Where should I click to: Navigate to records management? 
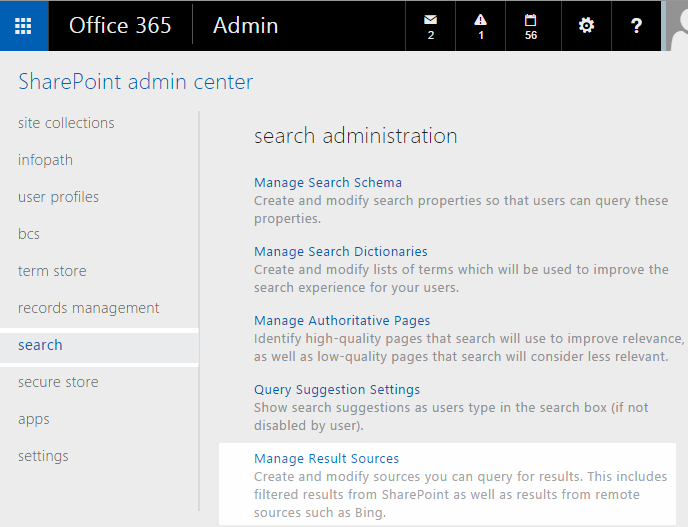(88, 308)
